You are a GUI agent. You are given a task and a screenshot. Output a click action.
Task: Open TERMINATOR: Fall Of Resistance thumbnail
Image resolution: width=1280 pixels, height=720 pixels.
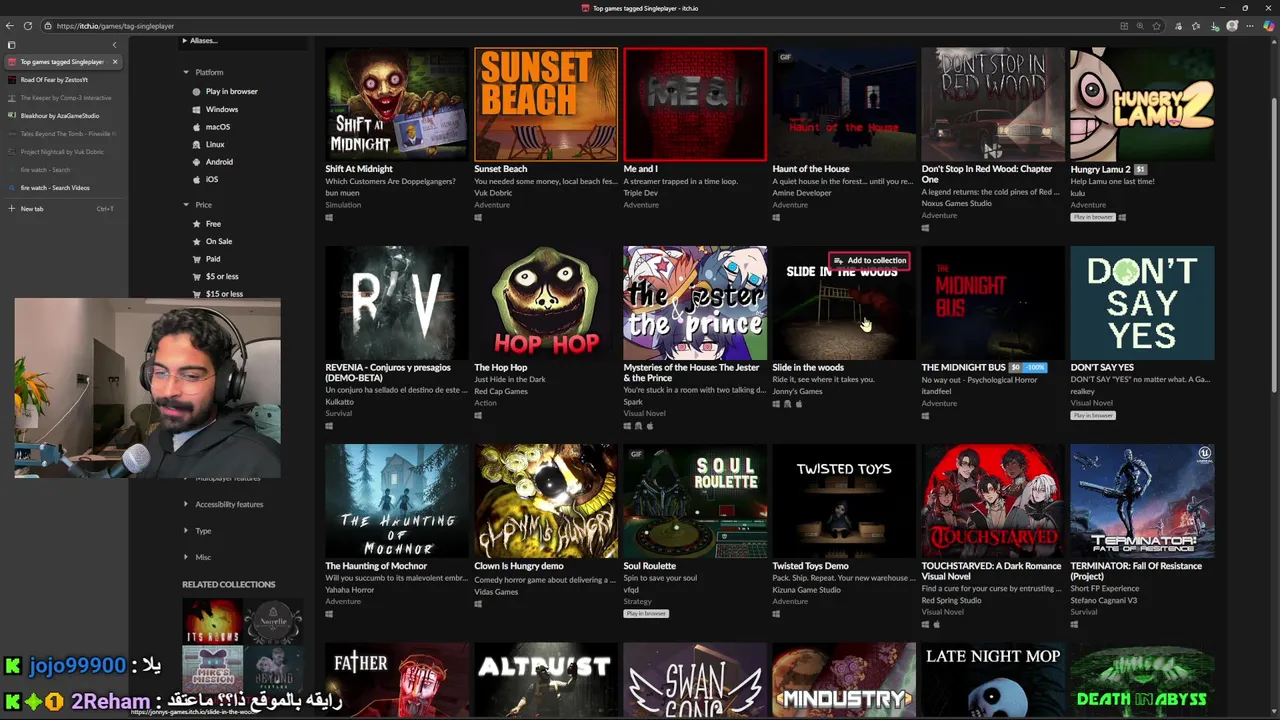pos(1142,501)
